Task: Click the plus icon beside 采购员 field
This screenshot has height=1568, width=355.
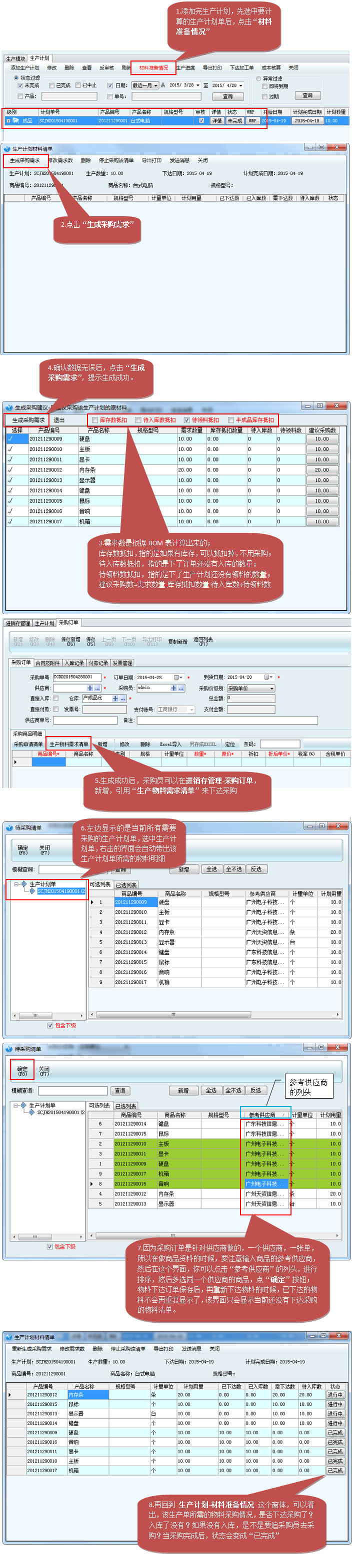Action: 173,688
